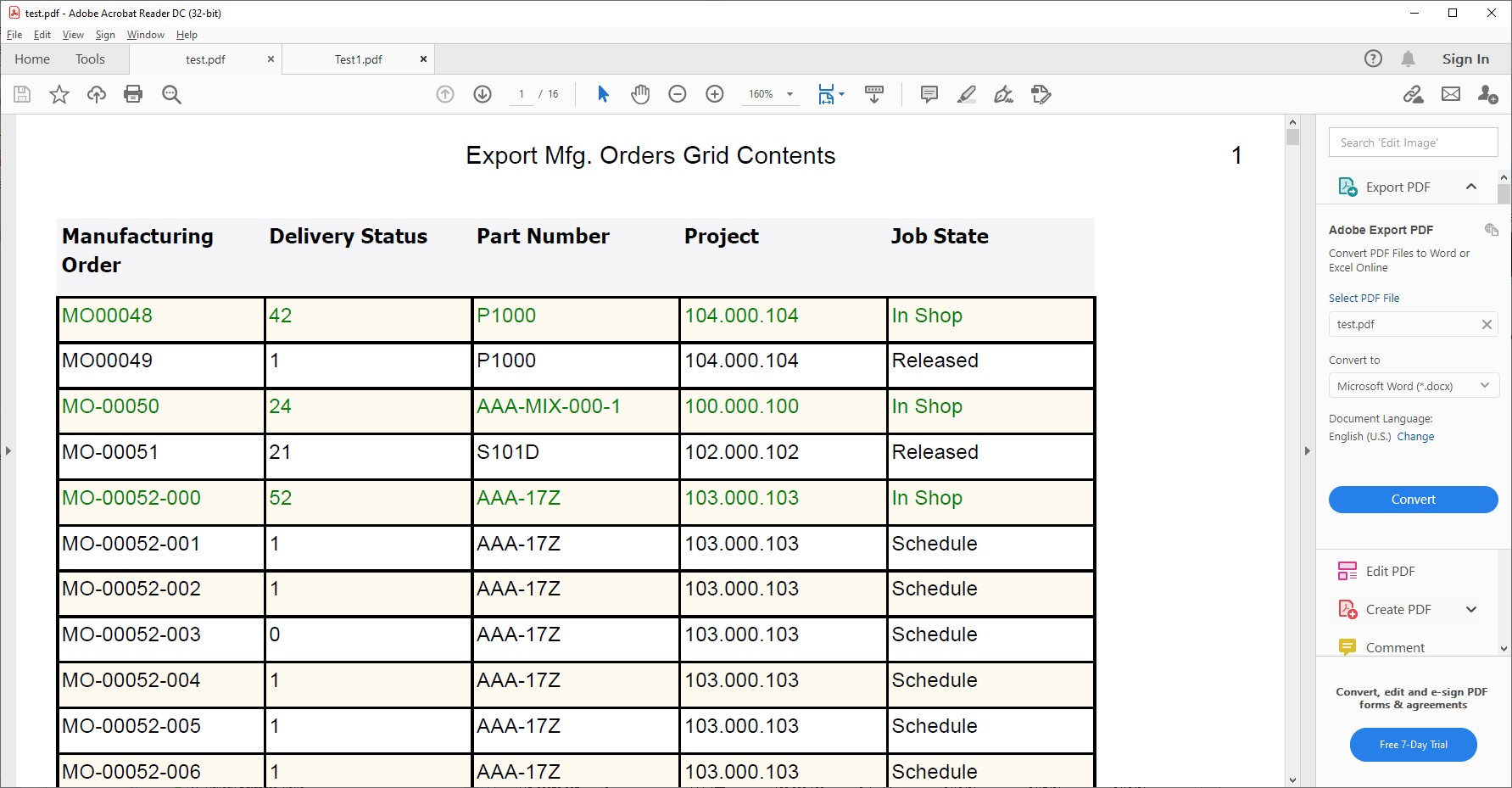Viewport: 1512px width, 788px height.
Task: Open Convert to Microsoft Word dropdown
Action: tap(1414, 386)
